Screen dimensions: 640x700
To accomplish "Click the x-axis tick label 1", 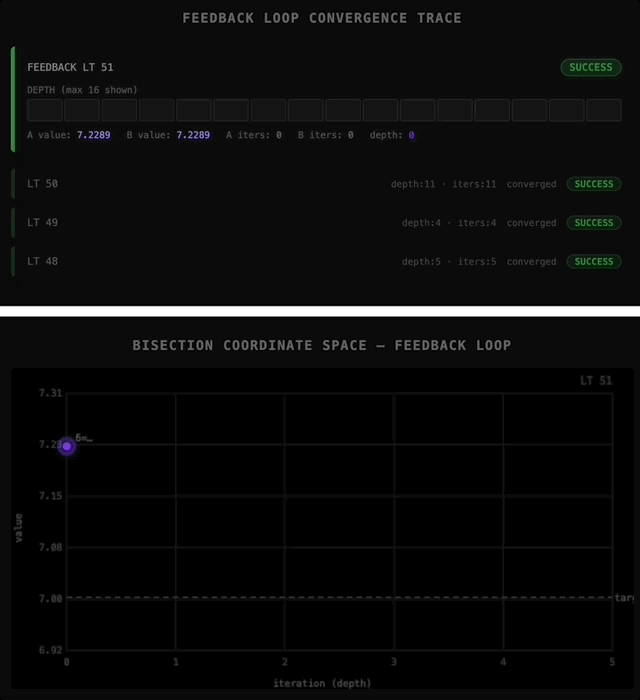I will 176,662.
